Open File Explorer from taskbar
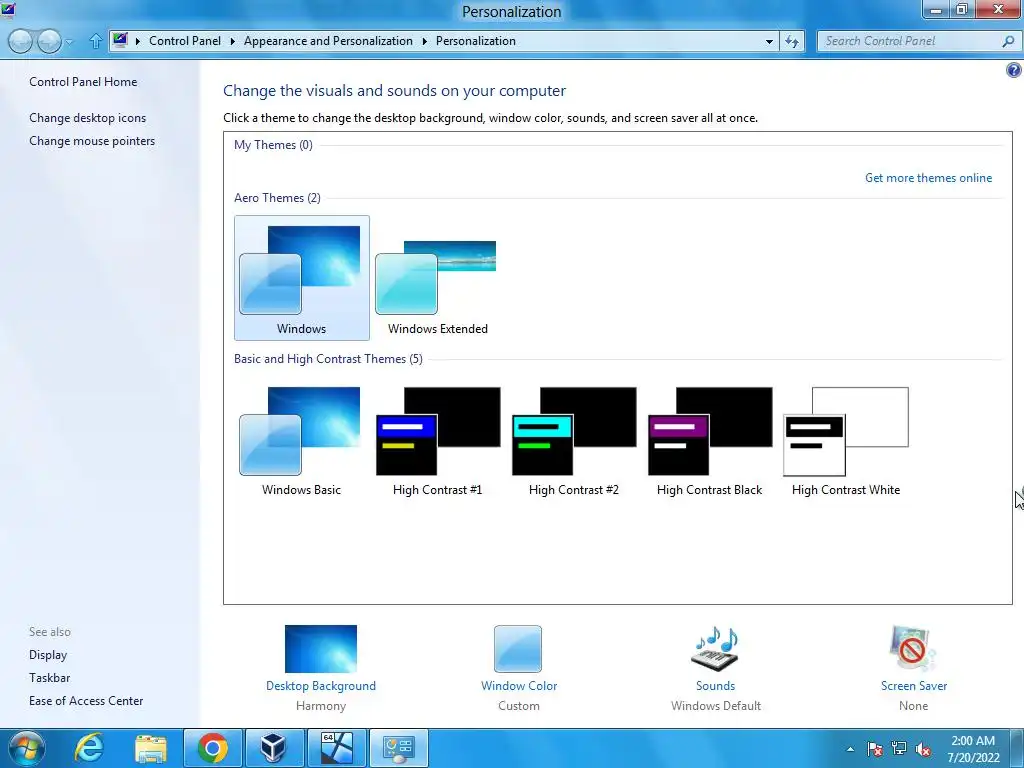The height and width of the screenshot is (768, 1024). [151, 748]
